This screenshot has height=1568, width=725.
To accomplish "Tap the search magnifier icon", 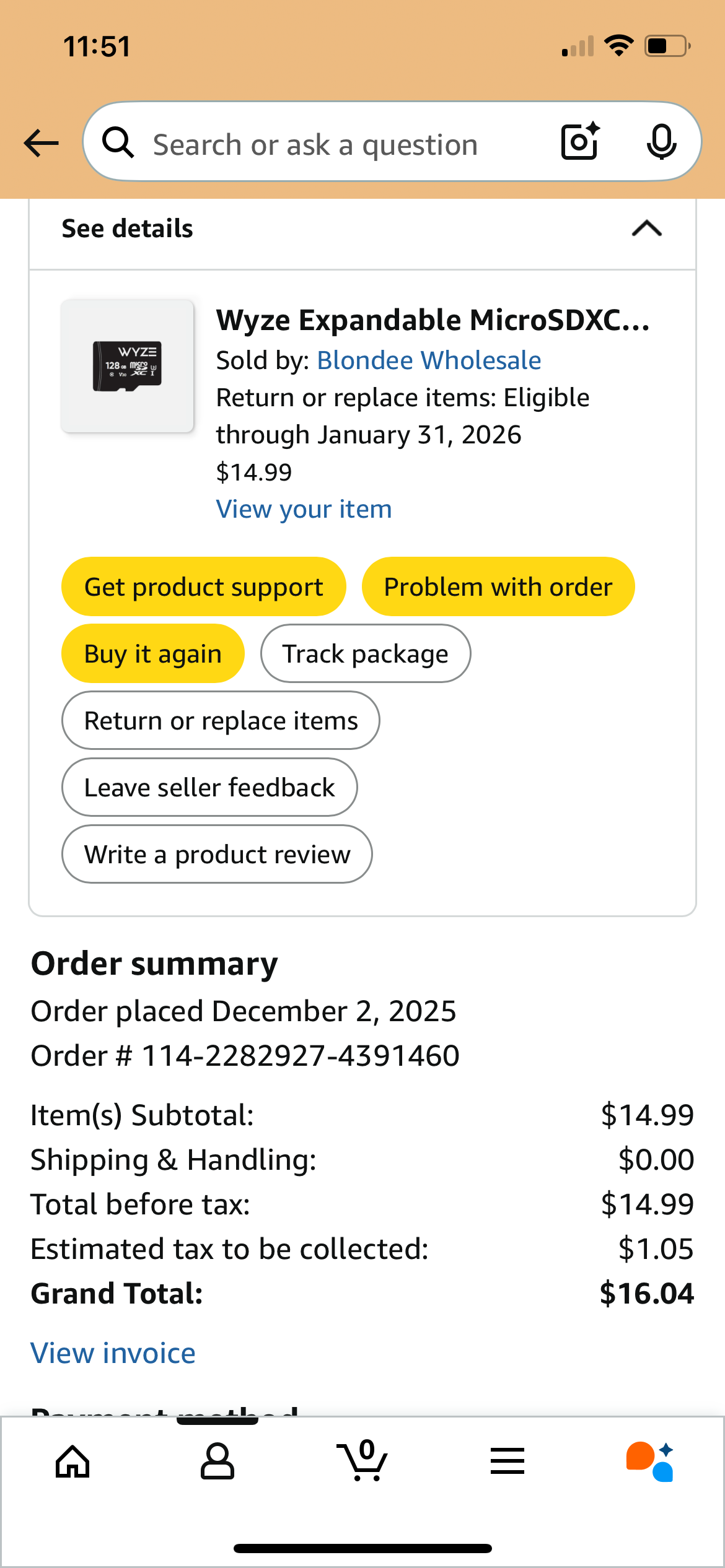I will (x=118, y=143).
